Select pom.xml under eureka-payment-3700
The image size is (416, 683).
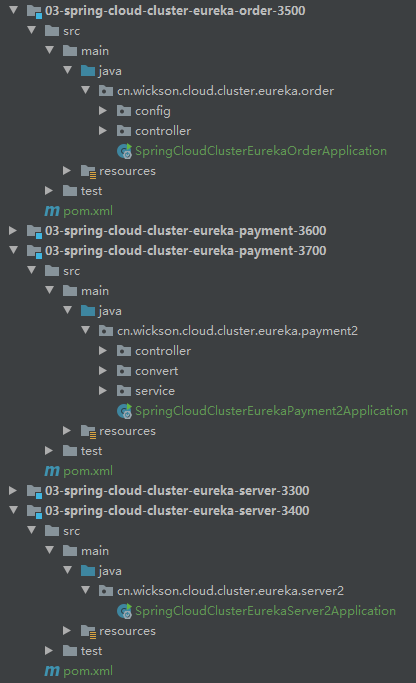point(88,471)
